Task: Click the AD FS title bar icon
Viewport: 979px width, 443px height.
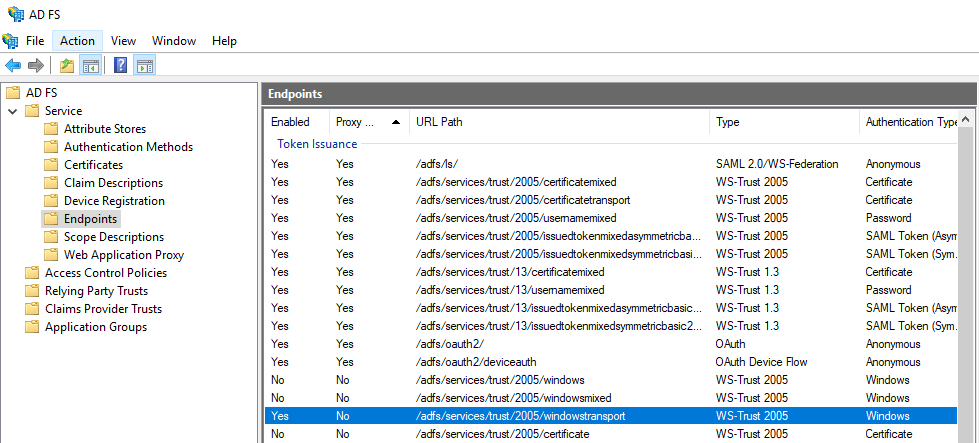Action: (x=16, y=14)
